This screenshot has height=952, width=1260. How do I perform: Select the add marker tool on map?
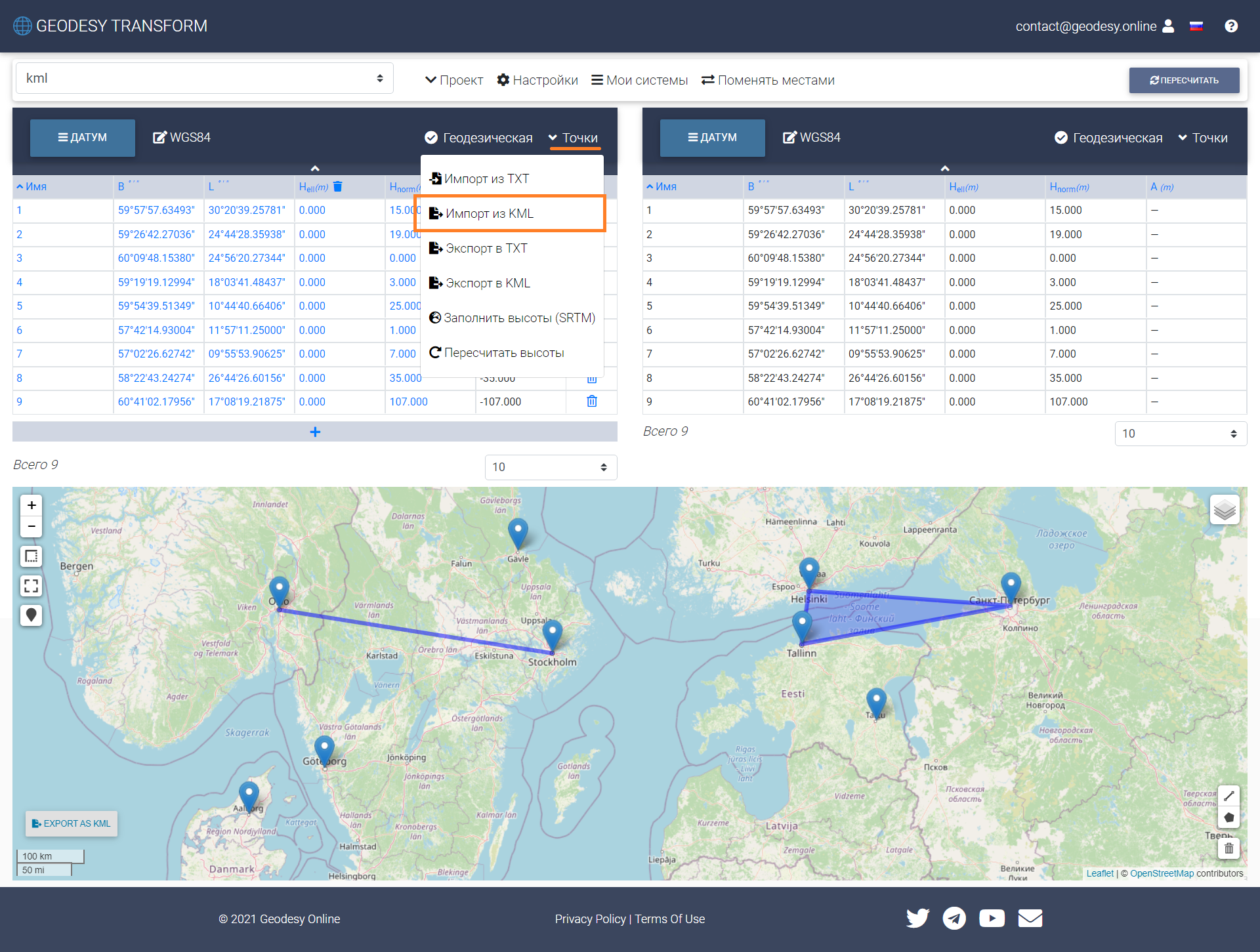pos(31,615)
